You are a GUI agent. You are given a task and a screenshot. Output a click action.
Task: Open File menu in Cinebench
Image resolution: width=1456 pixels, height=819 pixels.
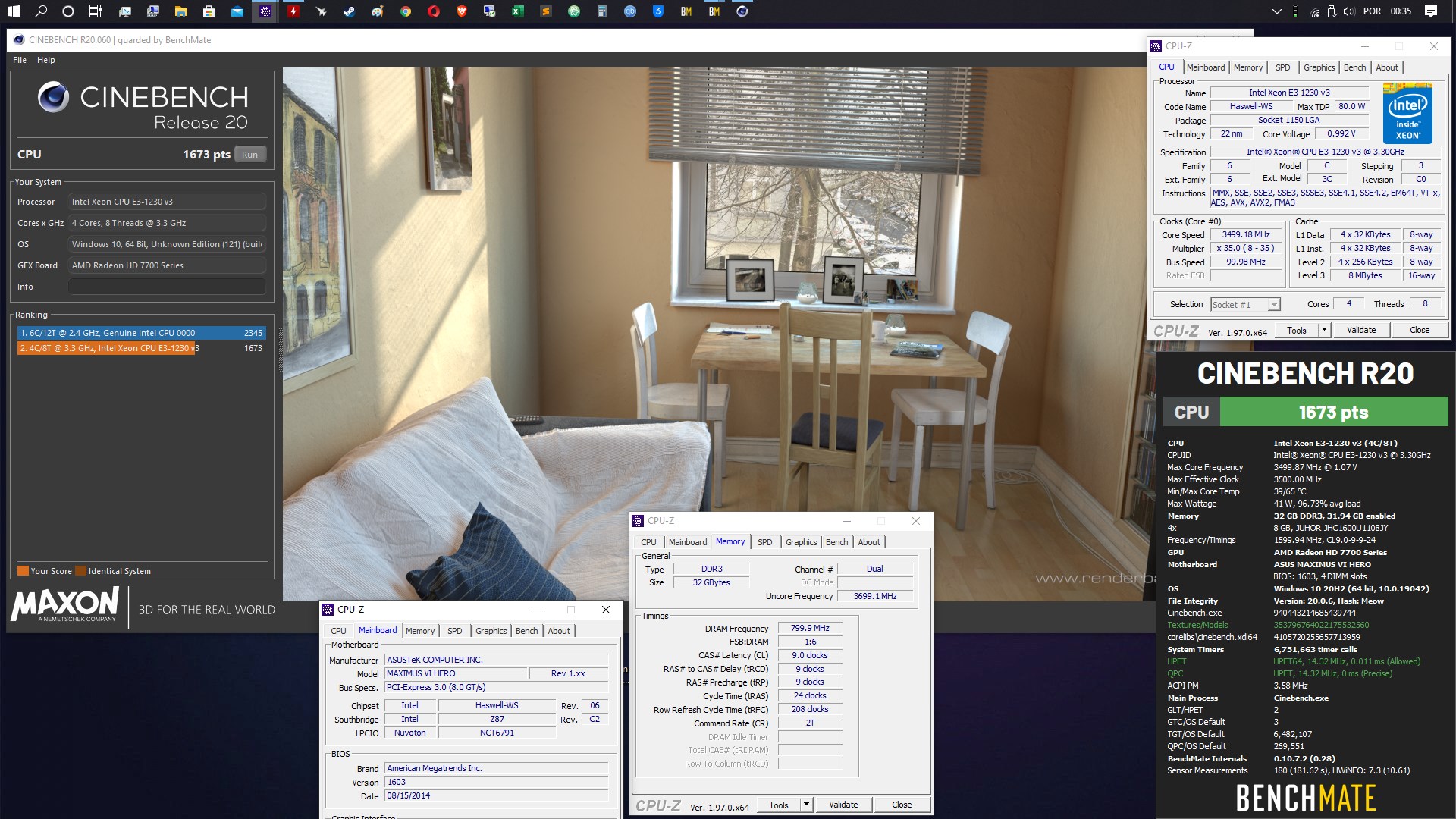click(20, 60)
